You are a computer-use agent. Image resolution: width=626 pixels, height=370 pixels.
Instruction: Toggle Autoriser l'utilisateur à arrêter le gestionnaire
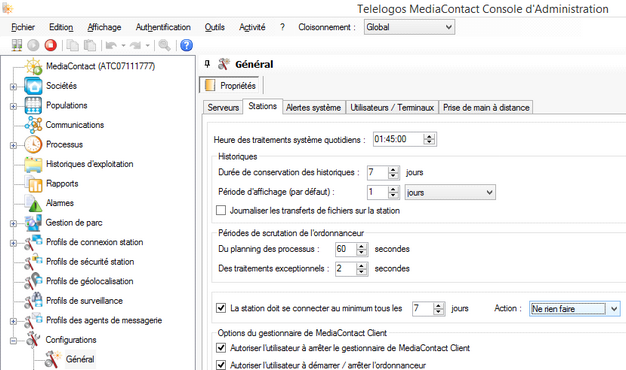point(221,348)
